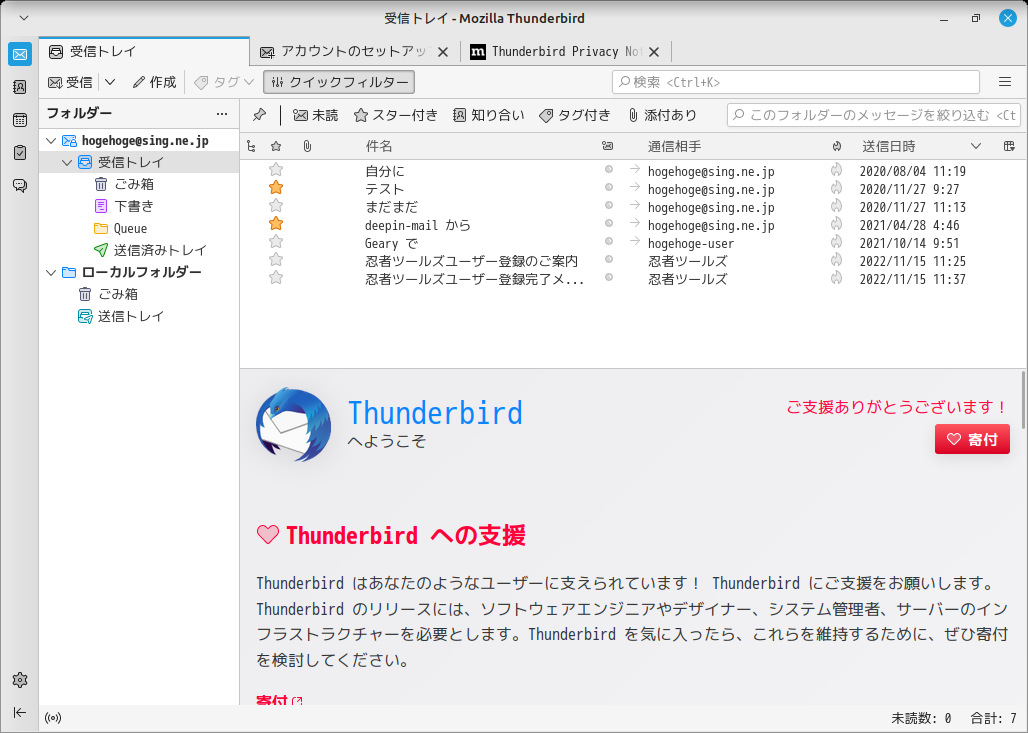1028x733 pixels.
Task: Open column picker icon in message list
Action: tap(1009, 146)
